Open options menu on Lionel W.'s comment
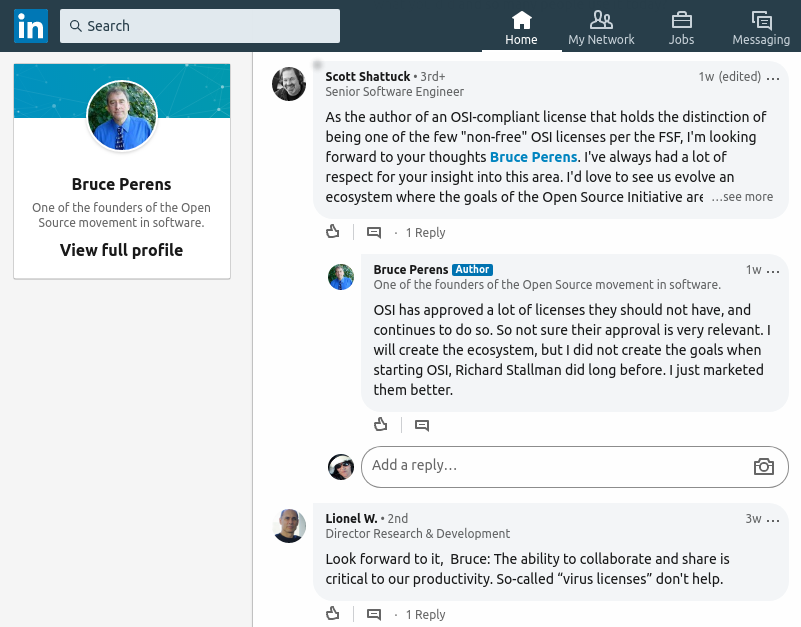 [773, 521]
